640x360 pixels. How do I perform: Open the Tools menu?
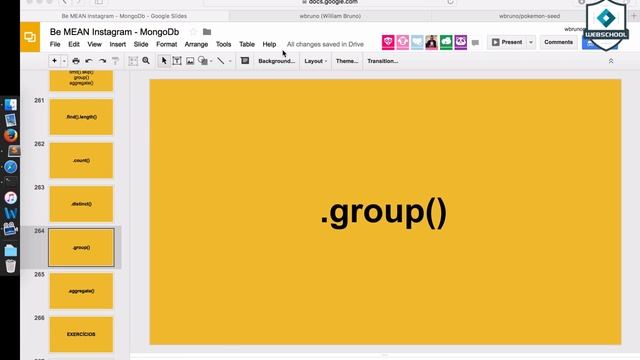pos(223,44)
